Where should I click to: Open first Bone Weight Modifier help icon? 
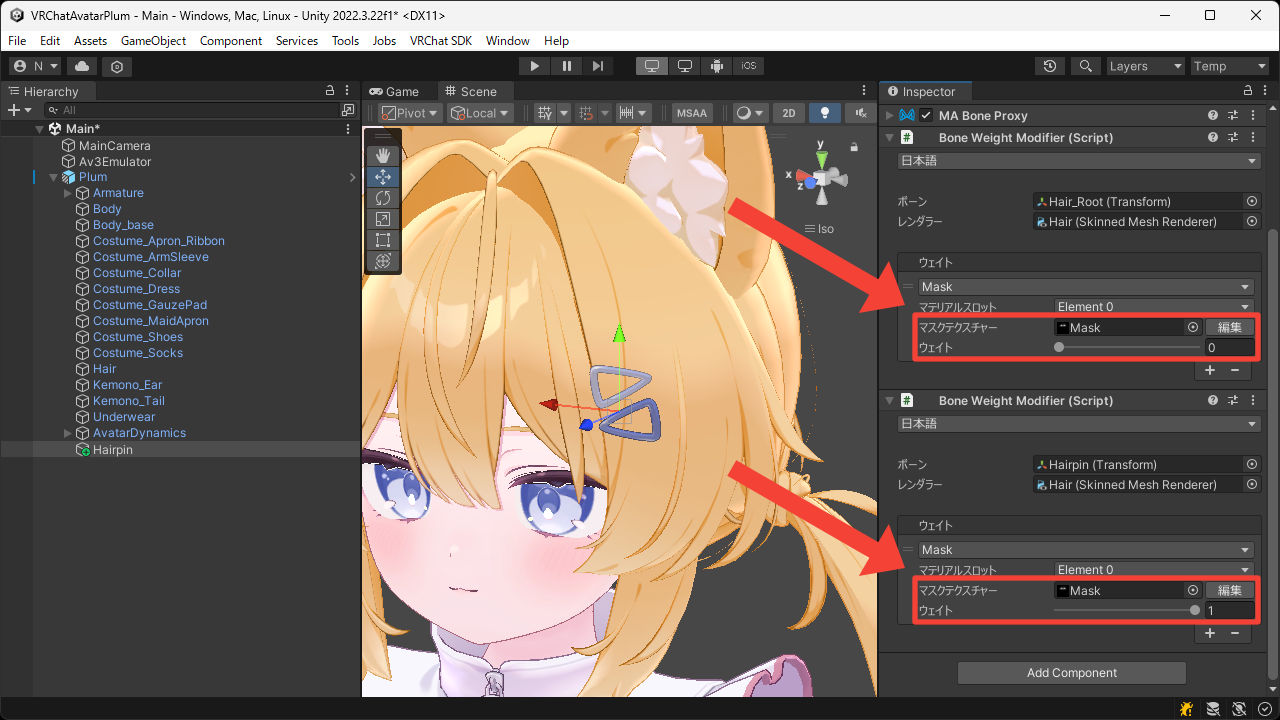[1213, 138]
